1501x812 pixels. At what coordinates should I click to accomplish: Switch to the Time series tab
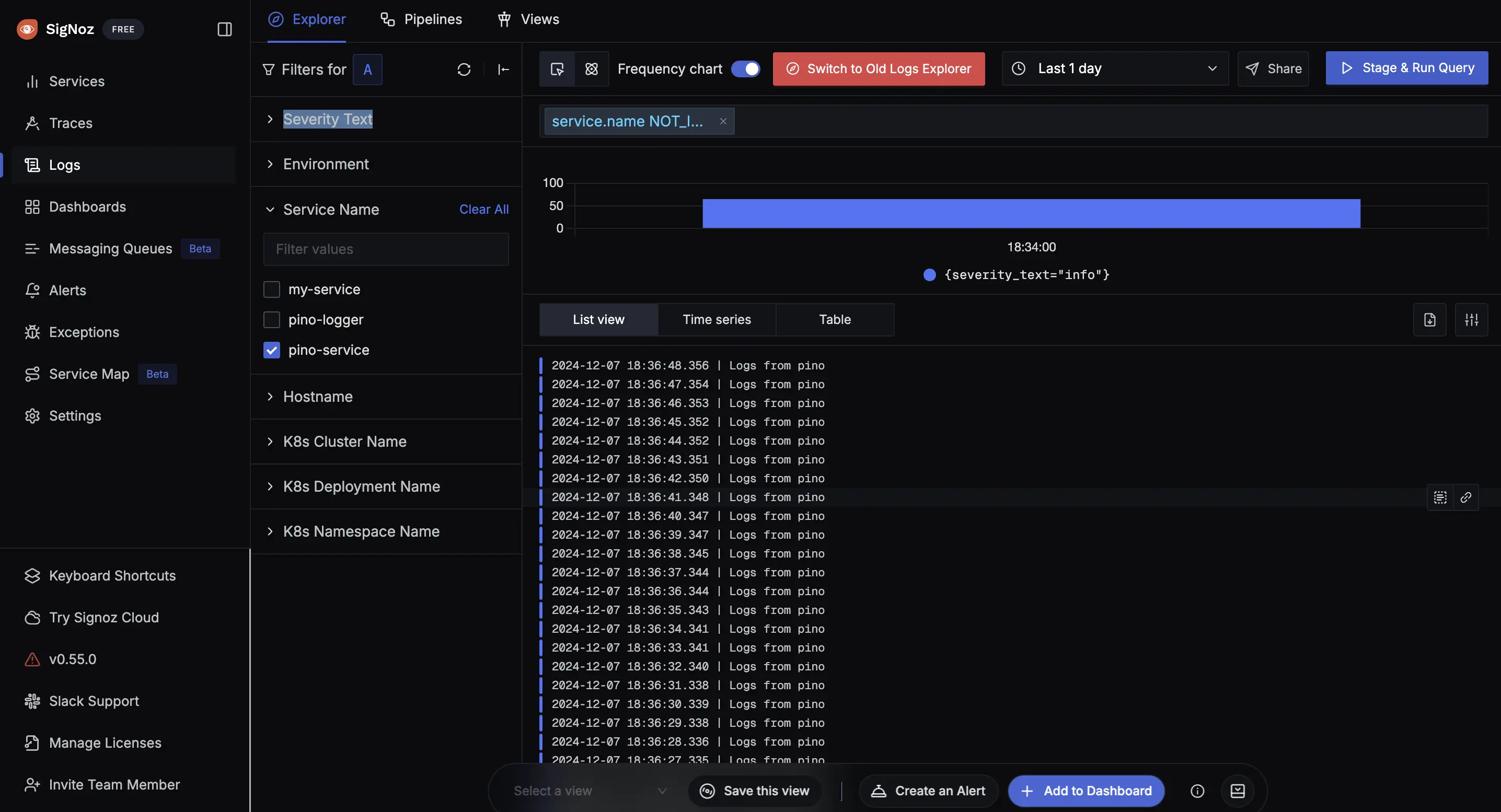tap(717, 320)
